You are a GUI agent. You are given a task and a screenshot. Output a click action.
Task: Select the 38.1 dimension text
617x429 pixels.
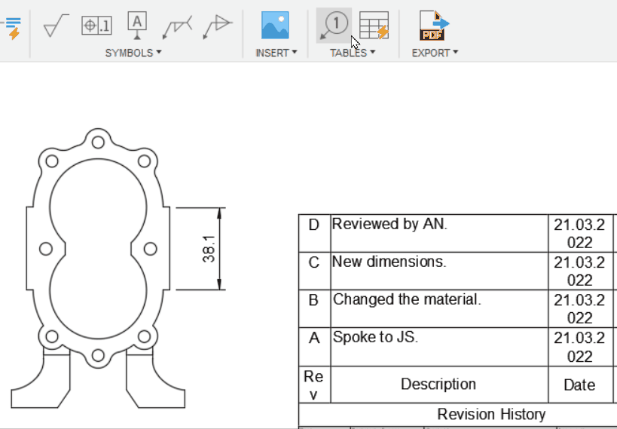[x=209, y=249]
